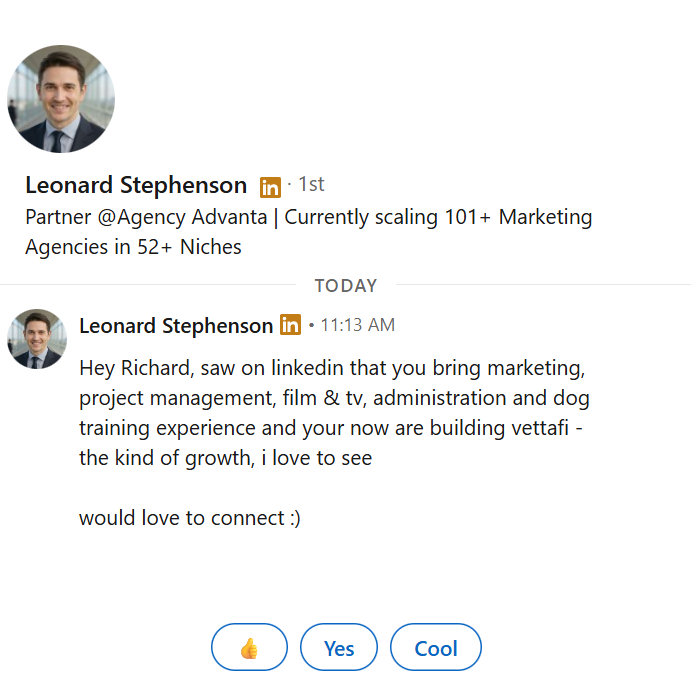The image size is (691, 679).
Task: Click LinkedIn badge next to message sender
Action: point(290,325)
